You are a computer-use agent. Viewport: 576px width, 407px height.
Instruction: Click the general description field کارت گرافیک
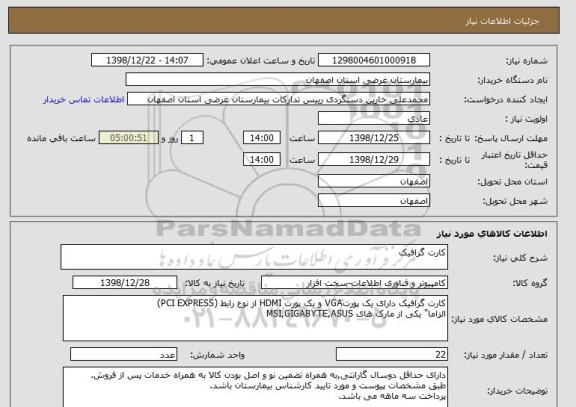(254, 257)
